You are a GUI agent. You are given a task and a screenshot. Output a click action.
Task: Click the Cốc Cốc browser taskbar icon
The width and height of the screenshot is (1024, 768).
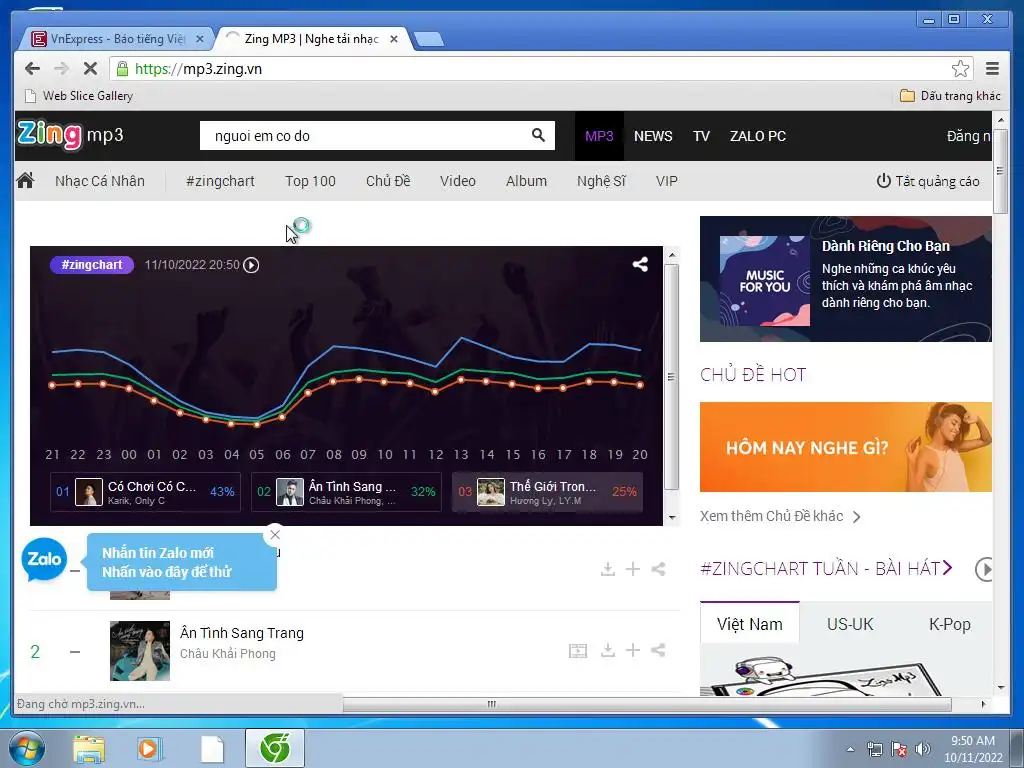pos(275,748)
